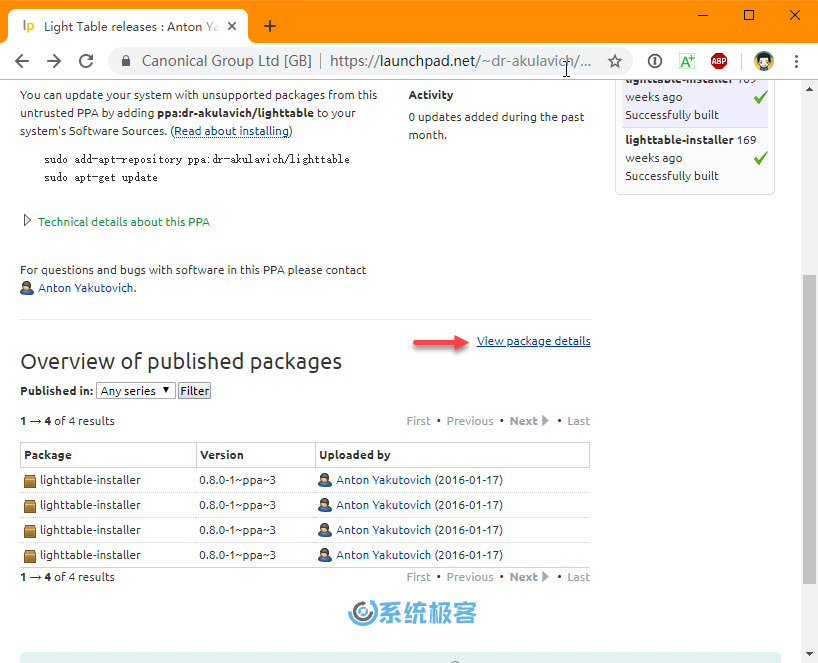Click the Overview of published packages heading

(181, 361)
